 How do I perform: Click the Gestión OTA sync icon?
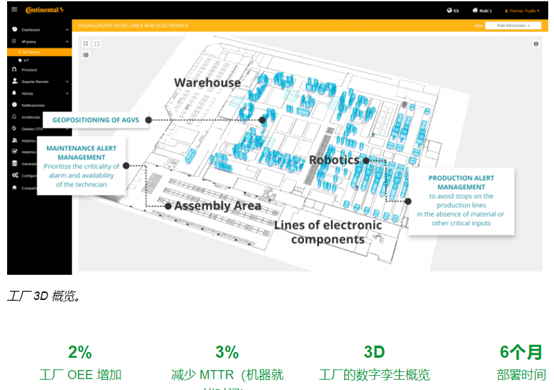click(14, 128)
